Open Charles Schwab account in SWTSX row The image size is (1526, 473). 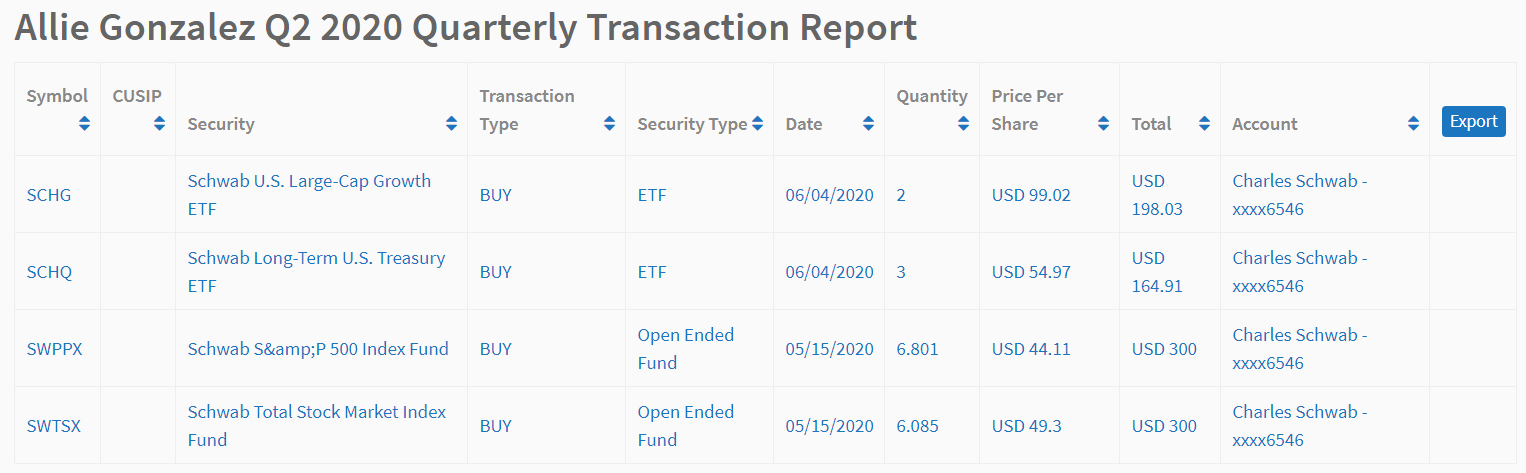[1300, 426]
